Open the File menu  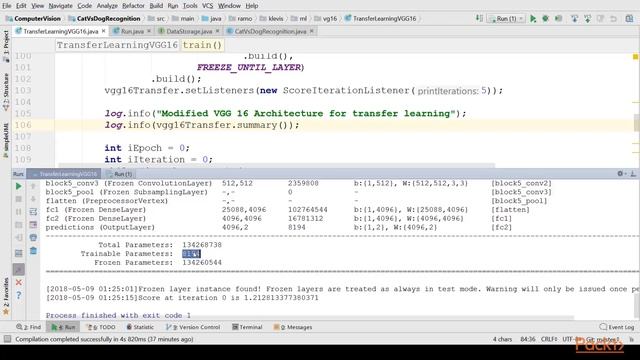click(x=7, y=6)
